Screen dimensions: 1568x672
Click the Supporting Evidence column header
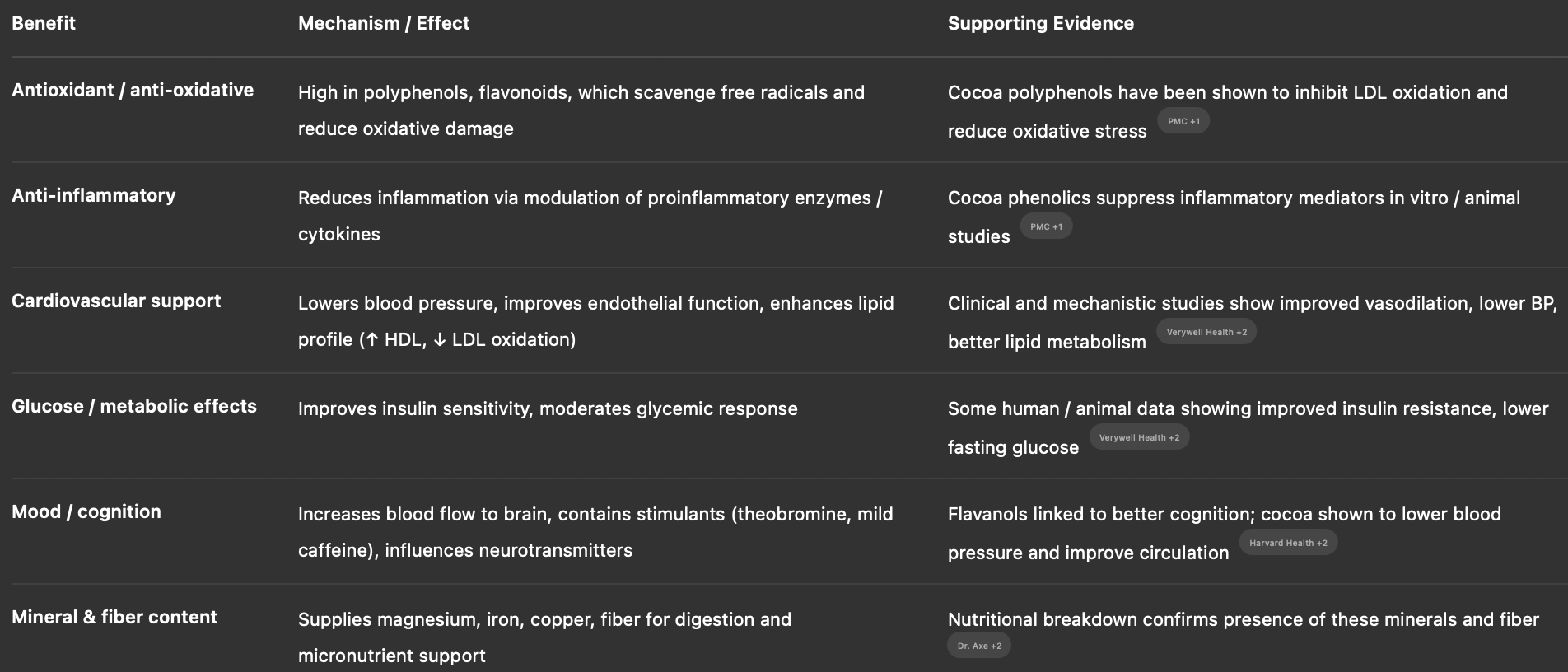coord(1040,23)
